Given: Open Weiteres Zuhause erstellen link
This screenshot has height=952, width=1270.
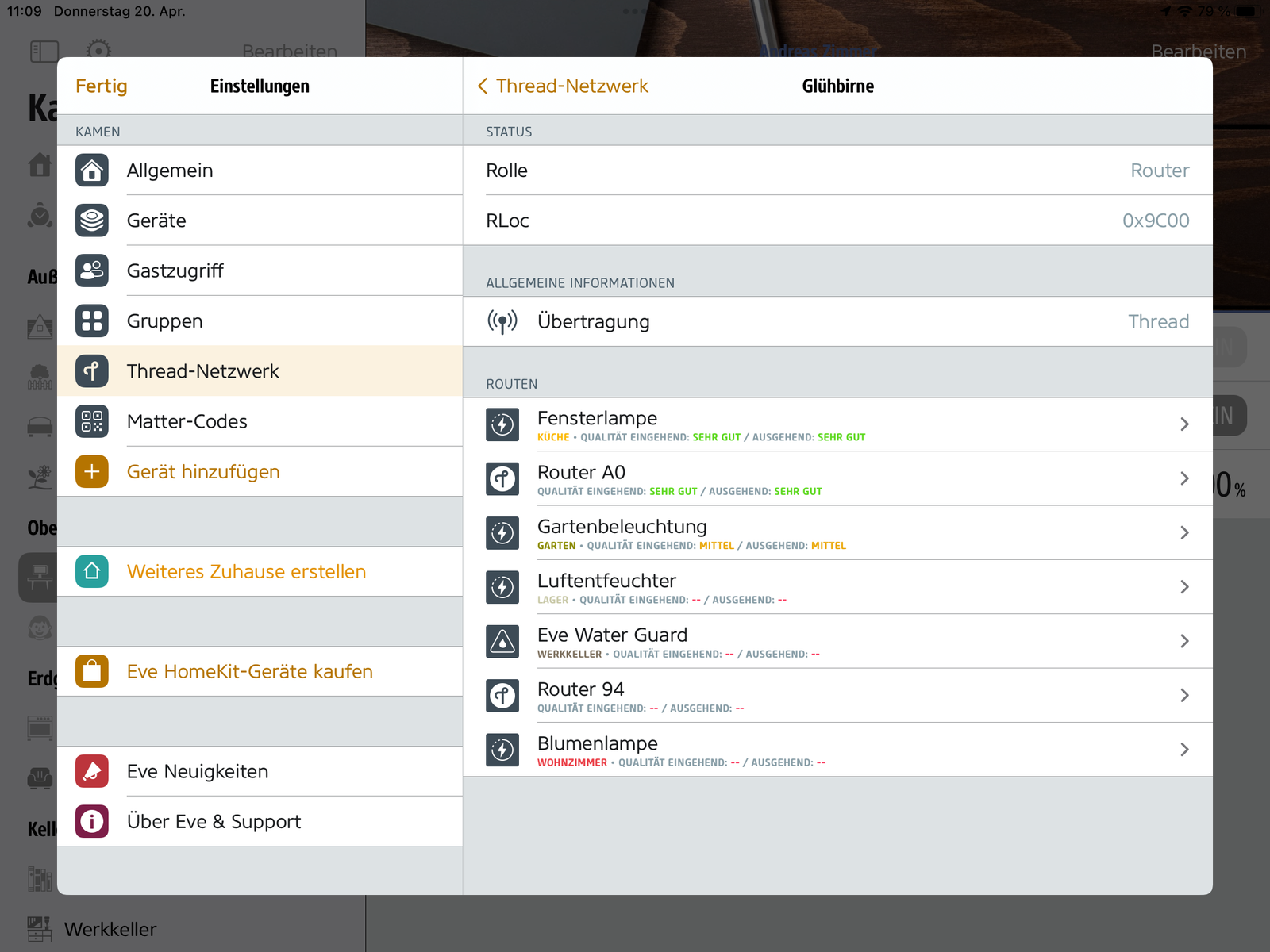Looking at the screenshot, I should click(x=246, y=571).
